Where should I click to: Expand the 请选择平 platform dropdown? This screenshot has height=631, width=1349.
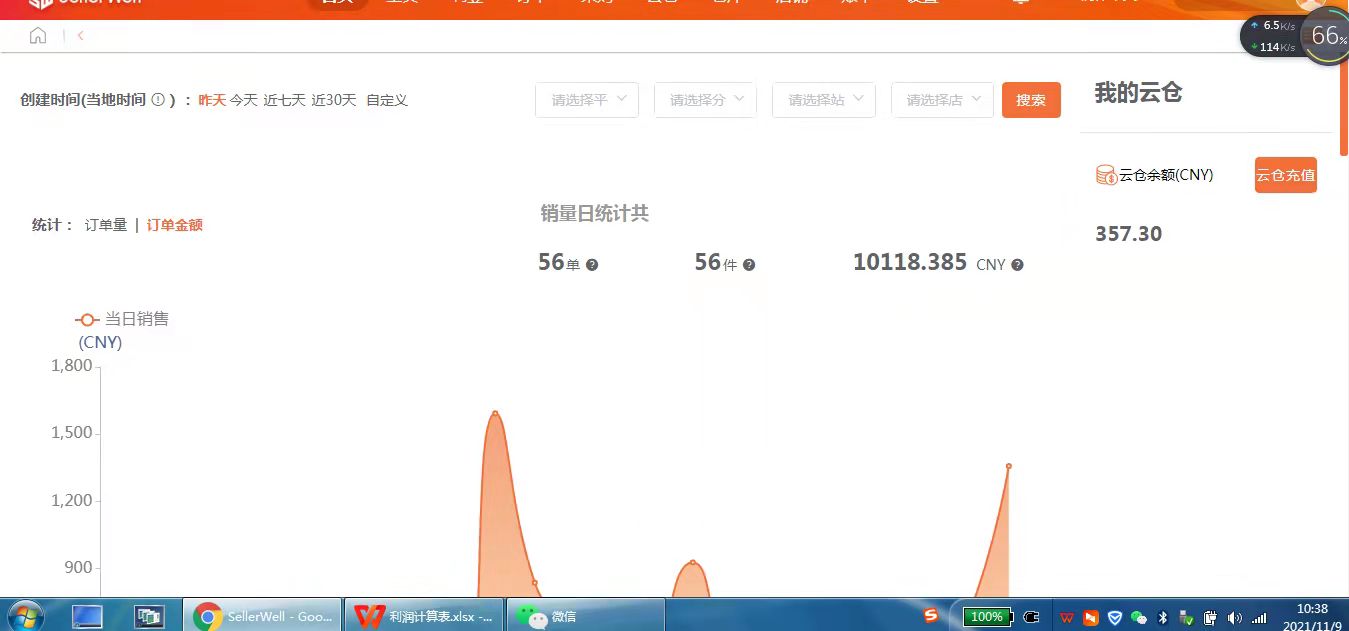coord(587,100)
